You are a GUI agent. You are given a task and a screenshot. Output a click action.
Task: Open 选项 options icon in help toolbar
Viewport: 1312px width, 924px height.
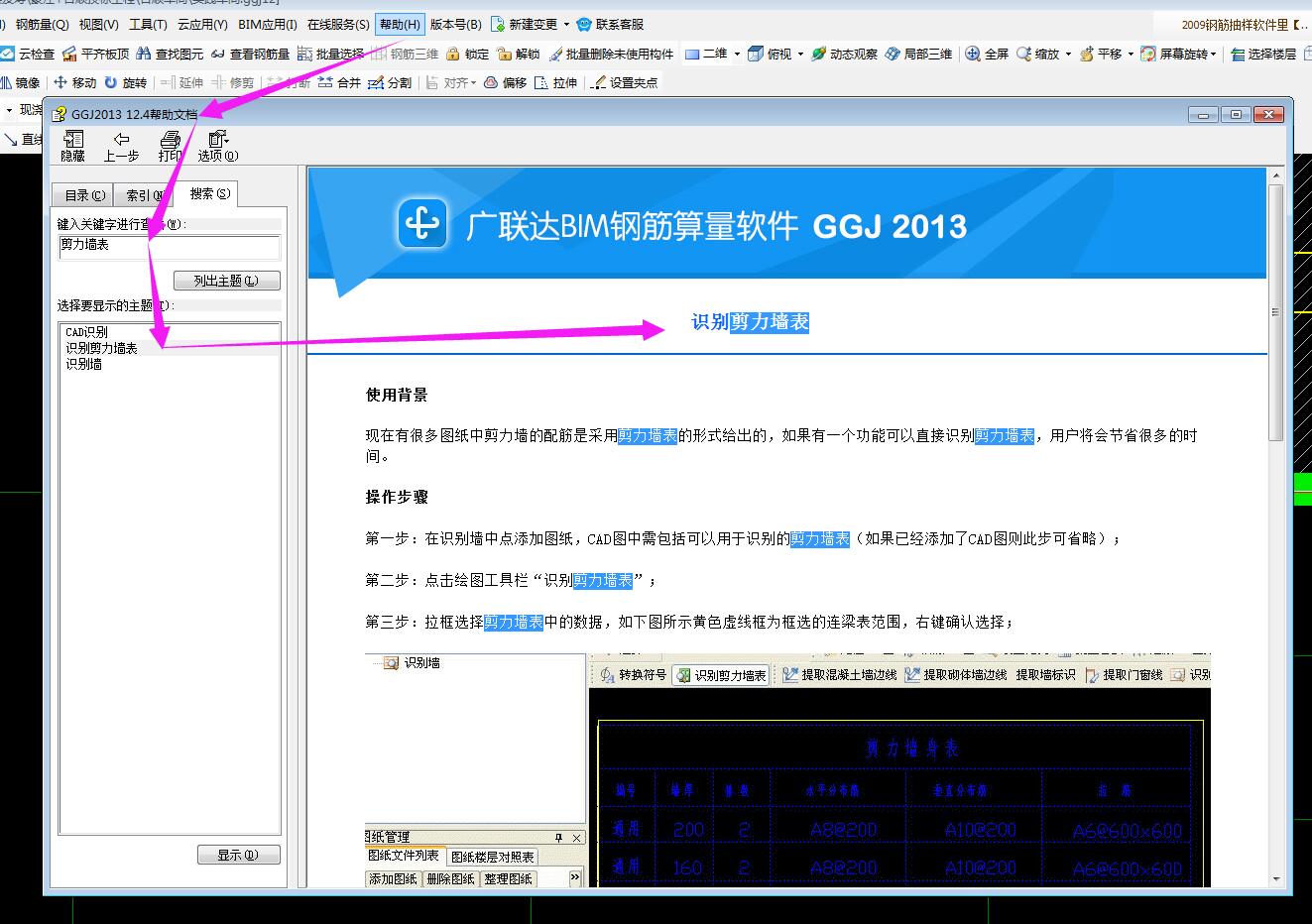point(218,139)
